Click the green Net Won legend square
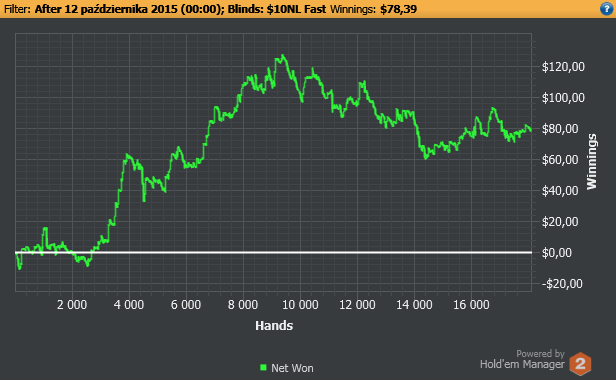 click(263, 367)
